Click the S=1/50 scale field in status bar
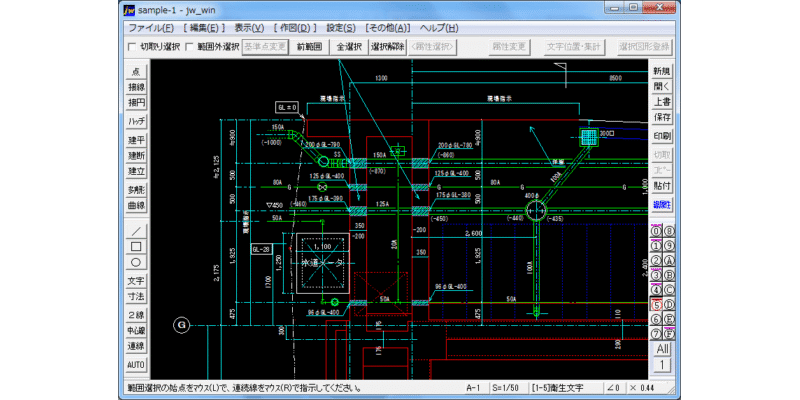 click(509, 387)
